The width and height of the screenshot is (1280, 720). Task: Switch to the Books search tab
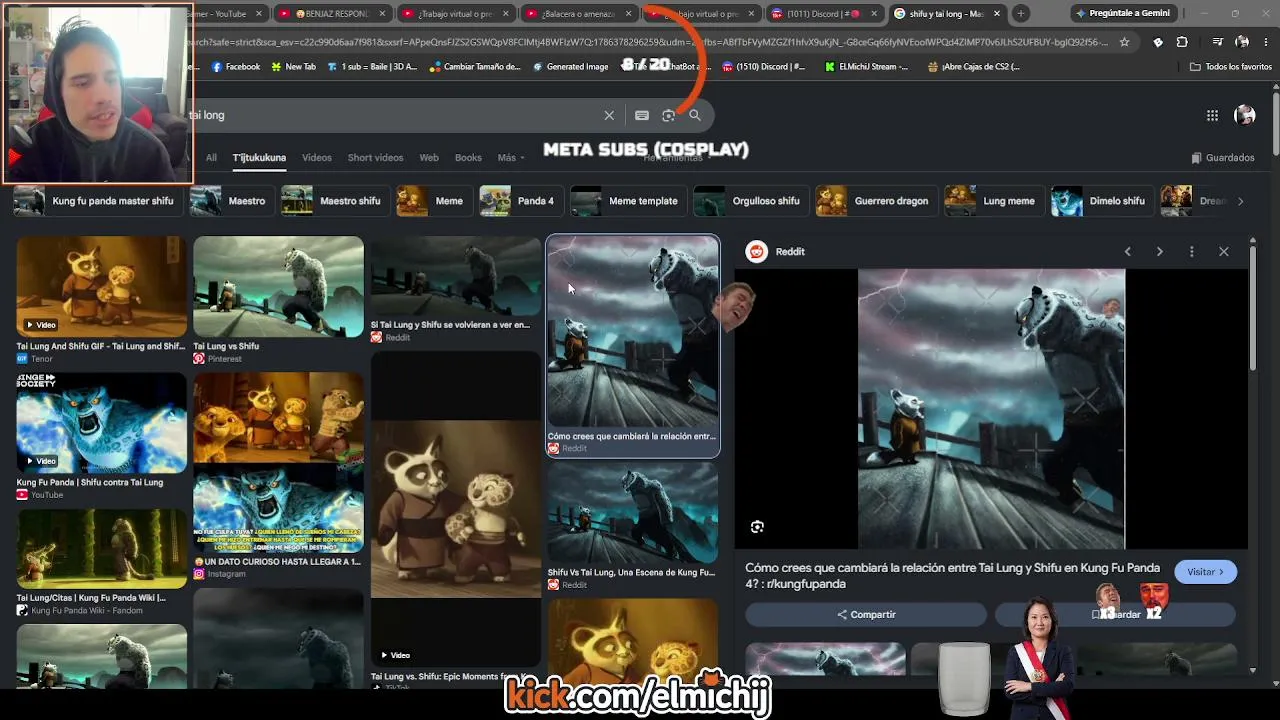click(x=468, y=158)
